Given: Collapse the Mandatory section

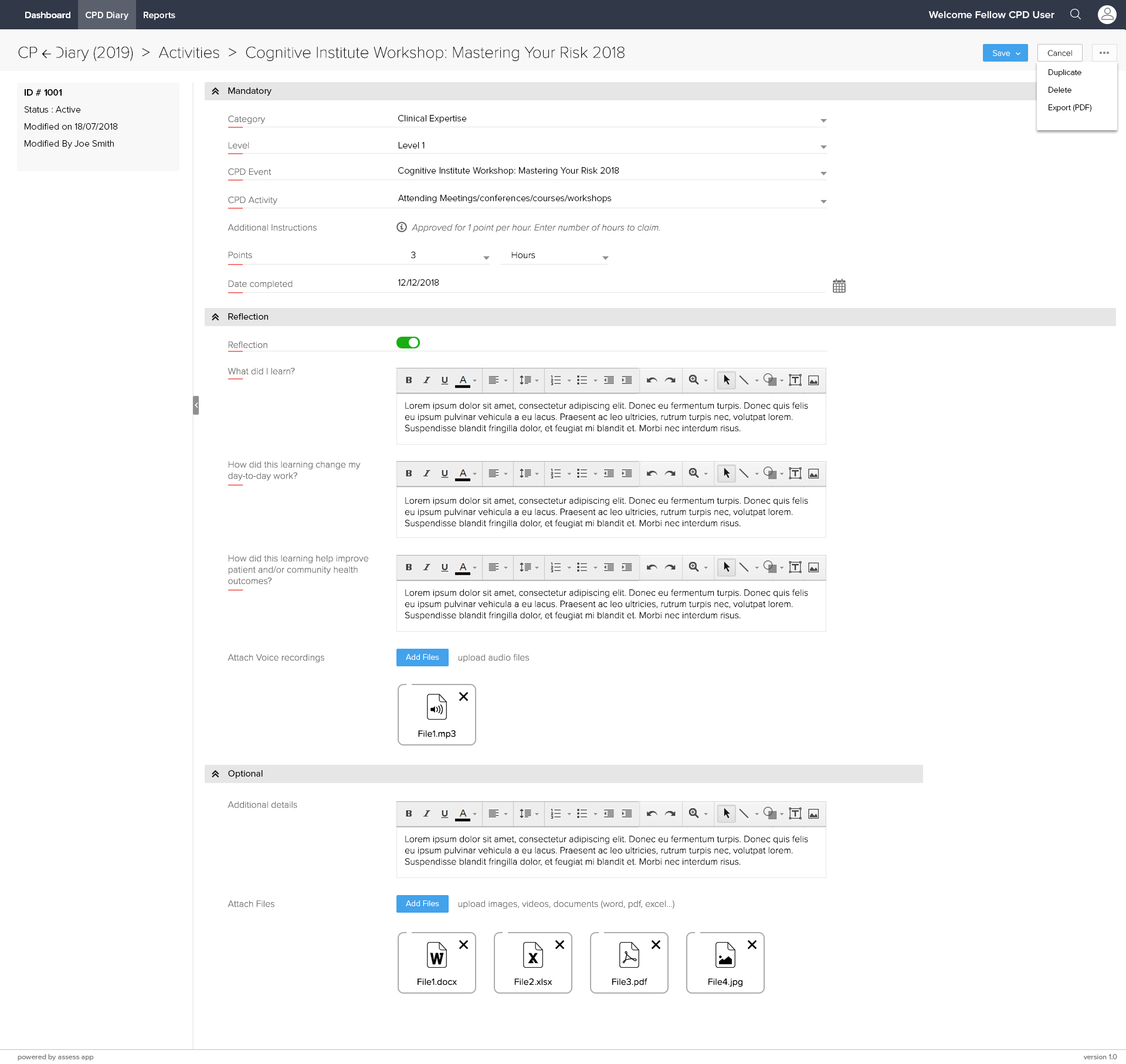Looking at the screenshot, I should pos(215,91).
